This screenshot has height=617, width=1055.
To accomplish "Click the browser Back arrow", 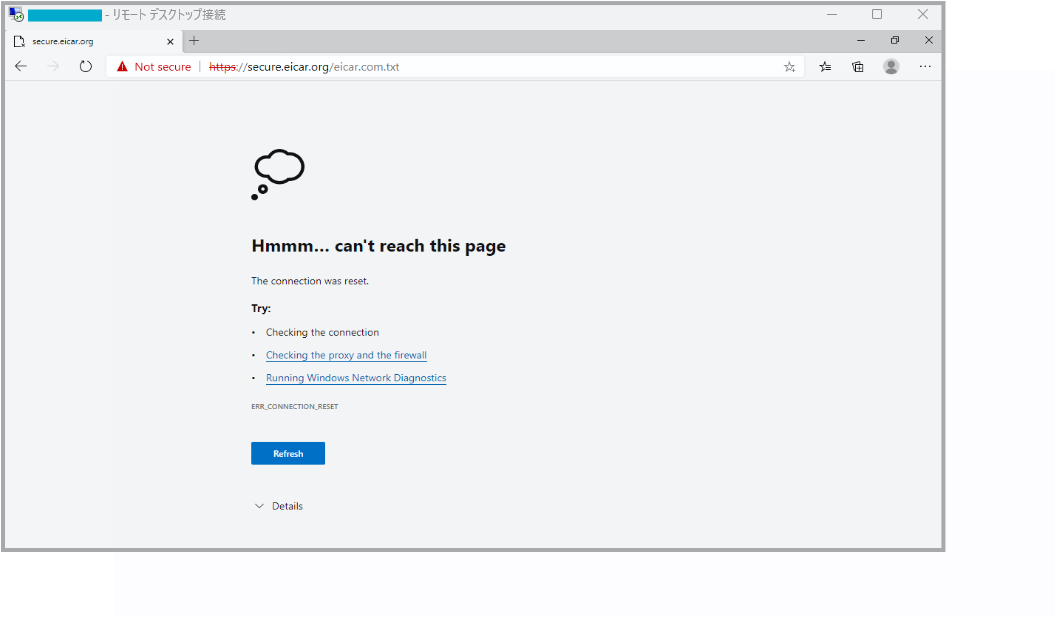I will pos(21,66).
